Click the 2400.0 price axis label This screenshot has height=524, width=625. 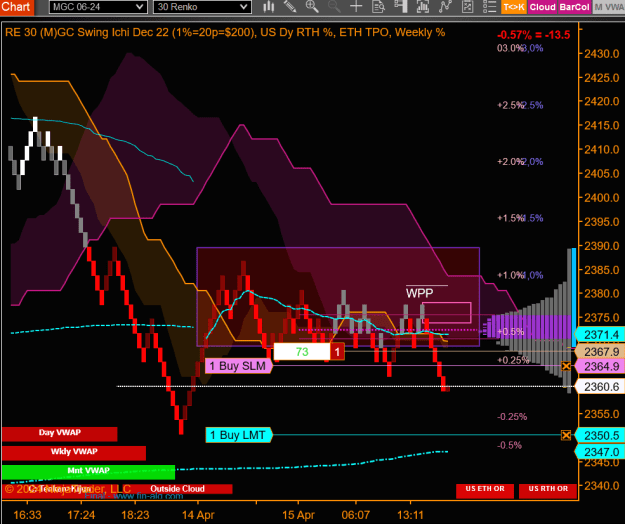click(x=601, y=198)
